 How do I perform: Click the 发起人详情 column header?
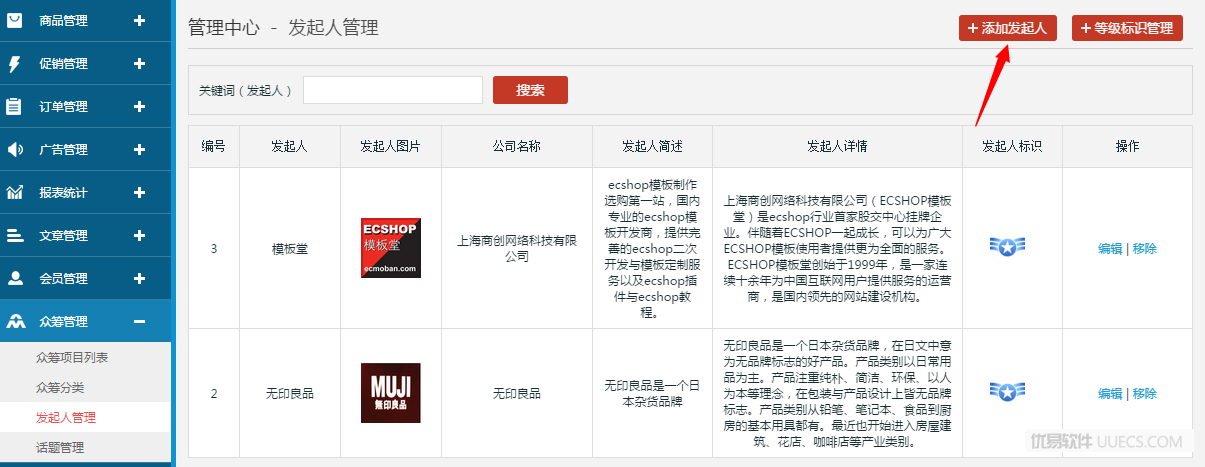837,146
